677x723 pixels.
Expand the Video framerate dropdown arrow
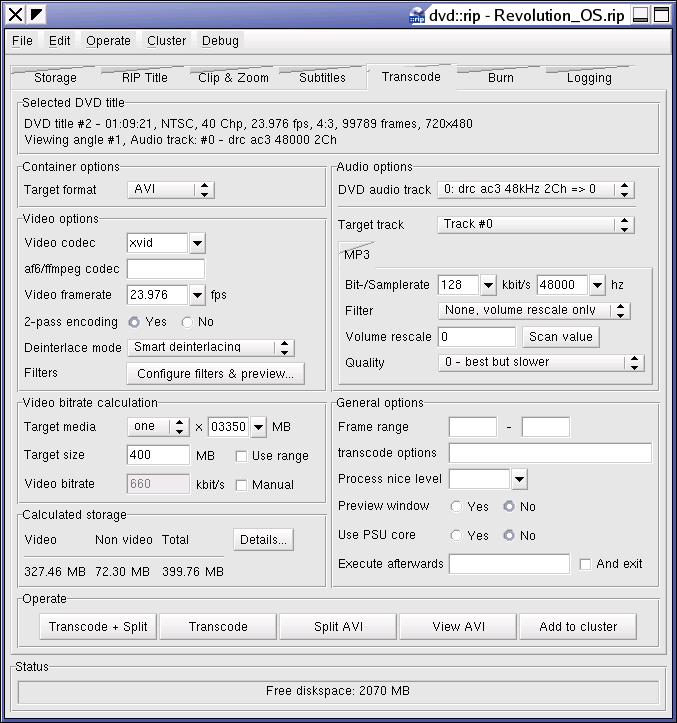(x=197, y=295)
